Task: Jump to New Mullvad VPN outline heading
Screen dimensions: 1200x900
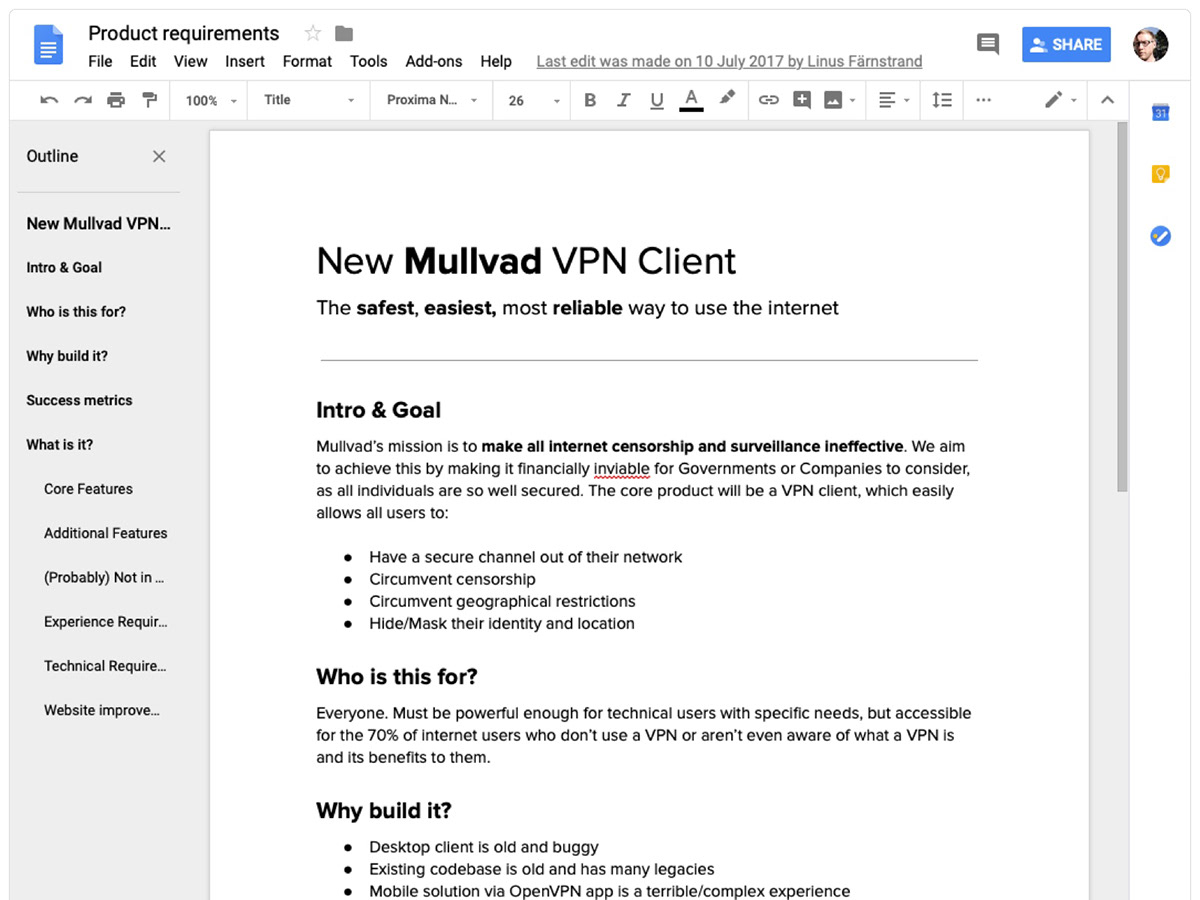Action: pos(99,223)
